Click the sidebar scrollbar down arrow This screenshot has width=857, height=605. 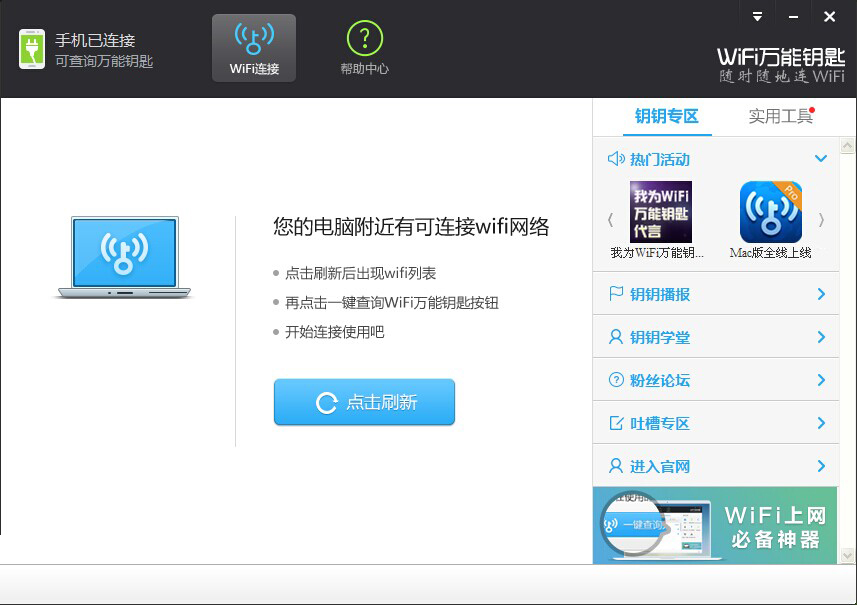click(x=850, y=556)
